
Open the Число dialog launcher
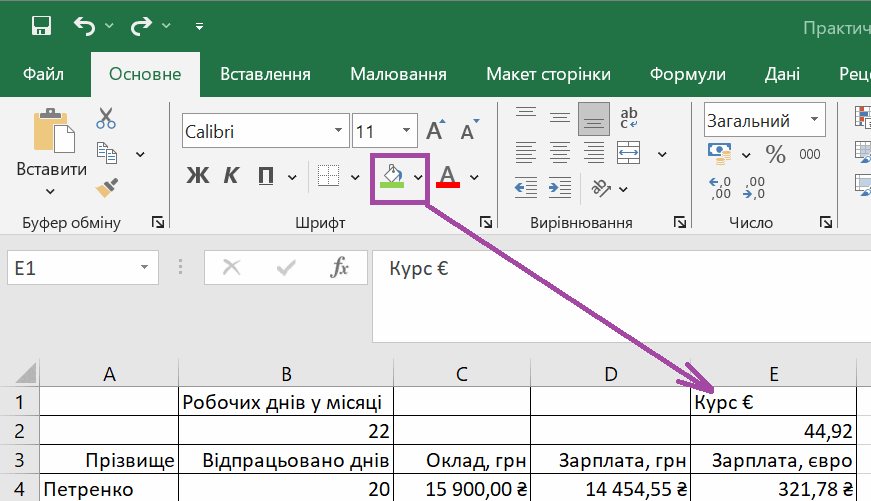[x=825, y=222]
